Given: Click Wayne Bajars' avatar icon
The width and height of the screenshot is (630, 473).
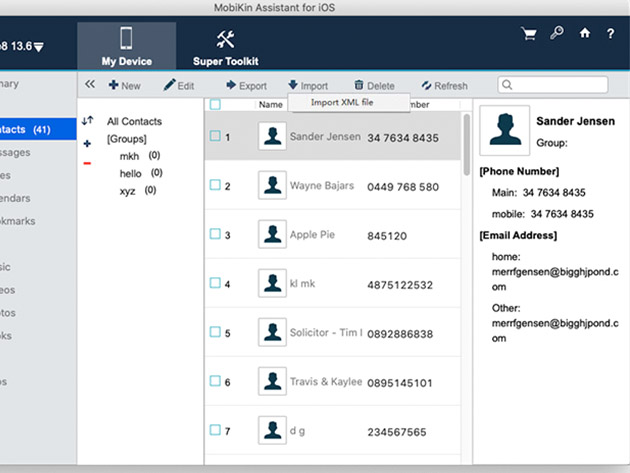Looking at the screenshot, I should tap(272, 185).
